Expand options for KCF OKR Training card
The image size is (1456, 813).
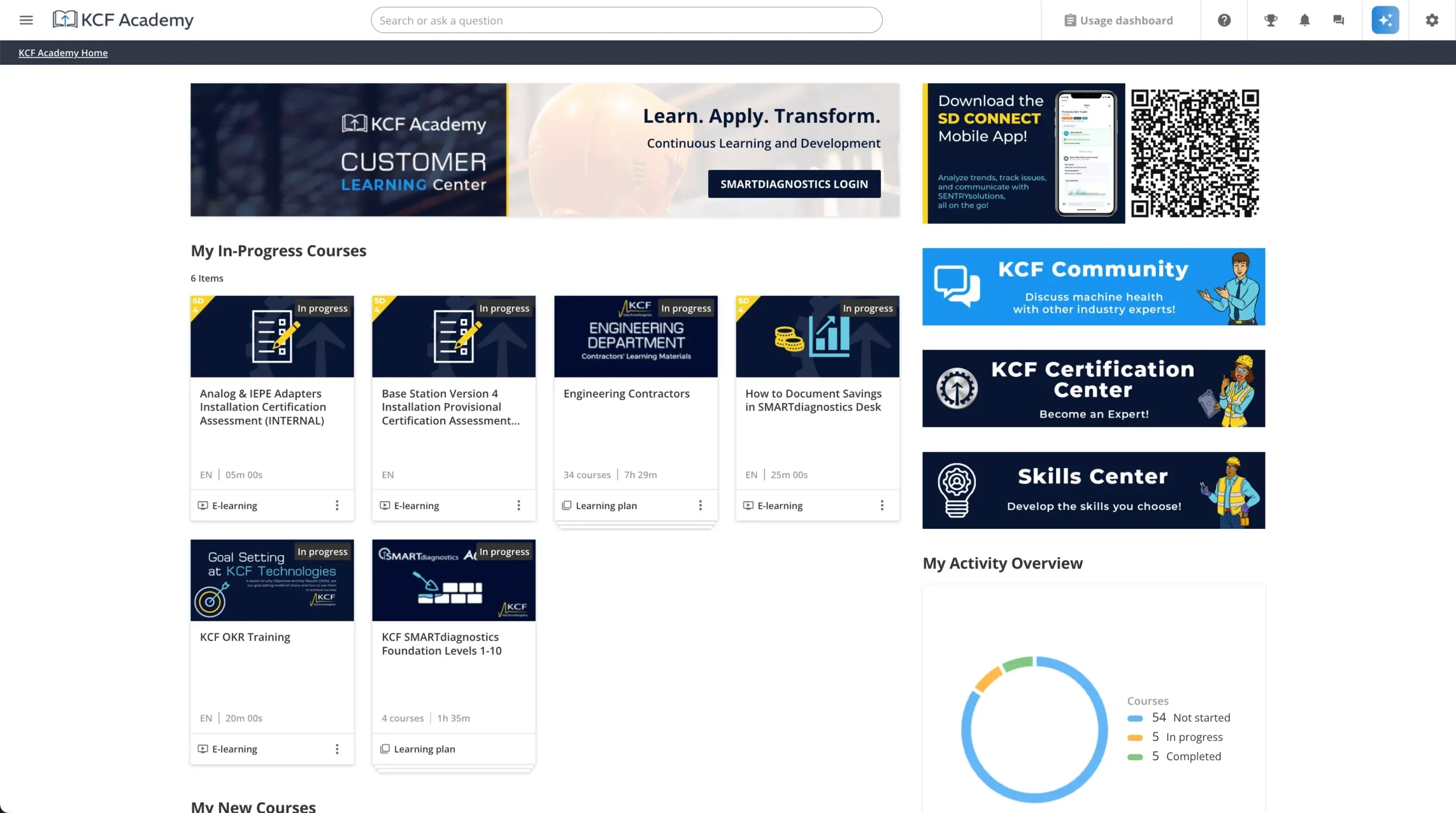click(x=337, y=749)
